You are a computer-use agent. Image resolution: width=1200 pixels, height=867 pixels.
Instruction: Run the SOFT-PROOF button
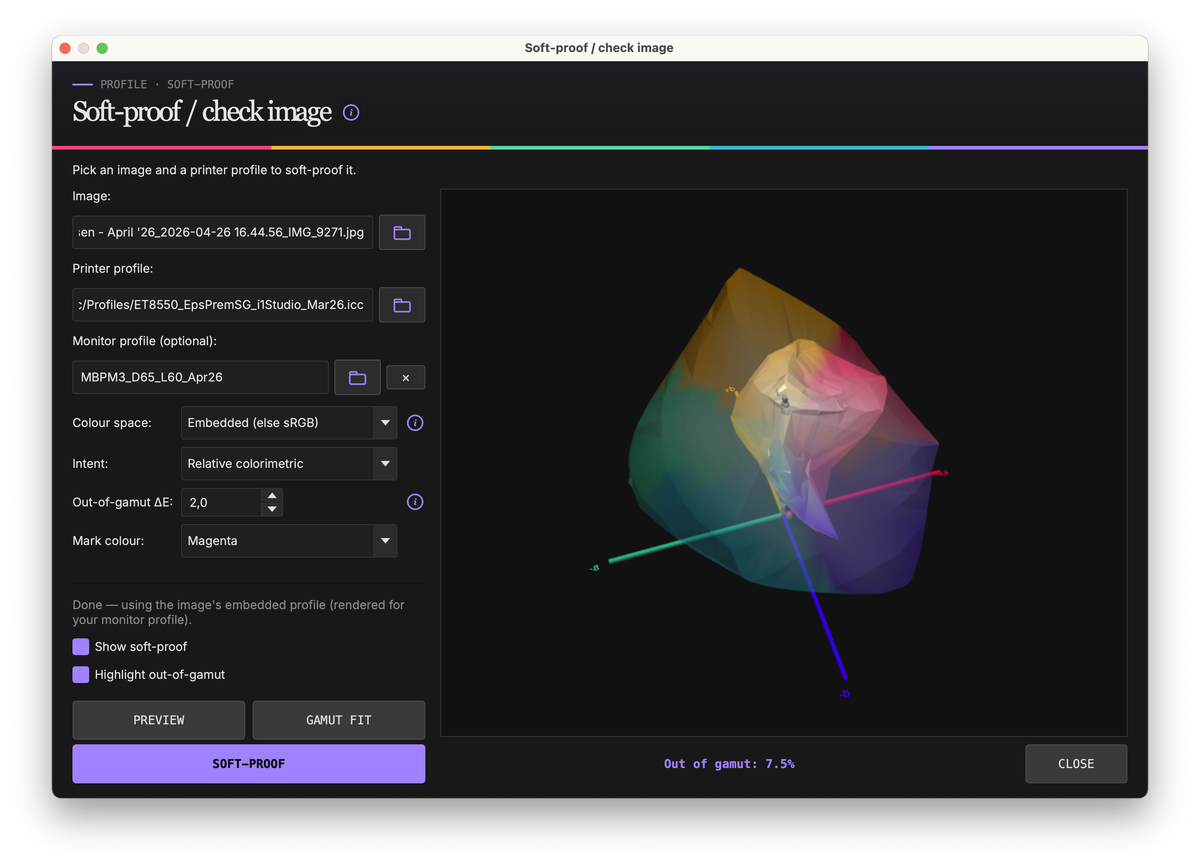point(249,764)
